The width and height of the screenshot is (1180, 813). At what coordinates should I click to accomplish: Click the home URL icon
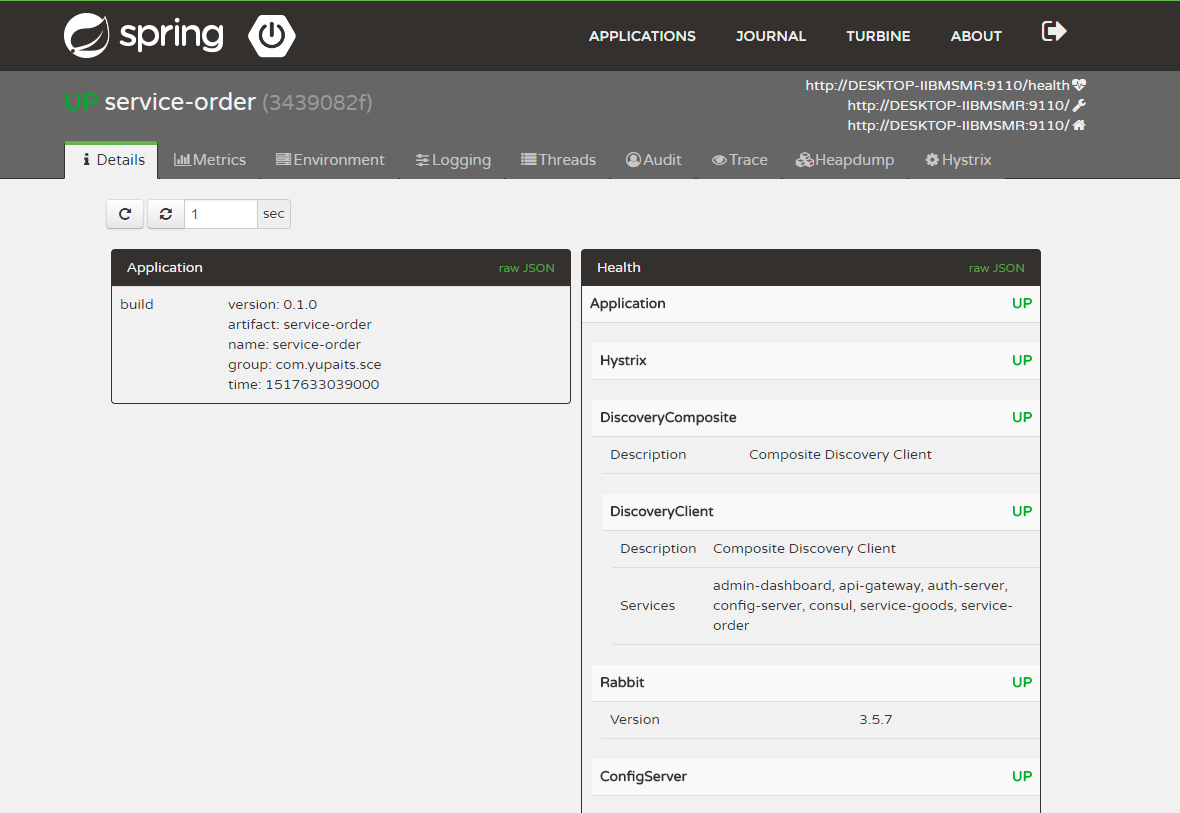pyautogui.click(x=1079, y=126)
